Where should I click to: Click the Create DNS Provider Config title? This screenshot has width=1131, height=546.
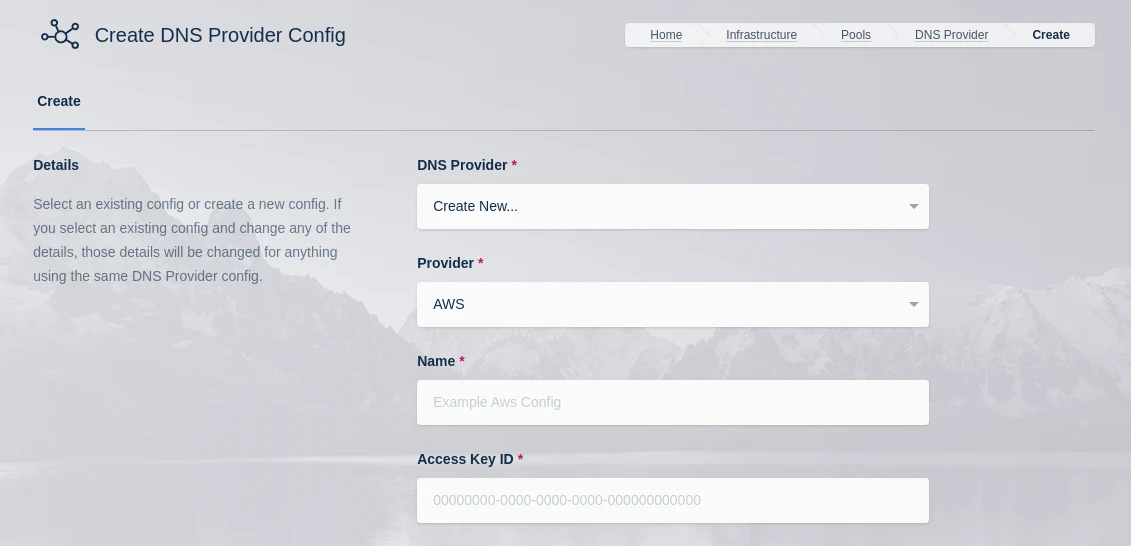pyautogui.click(x=220, y=36)
